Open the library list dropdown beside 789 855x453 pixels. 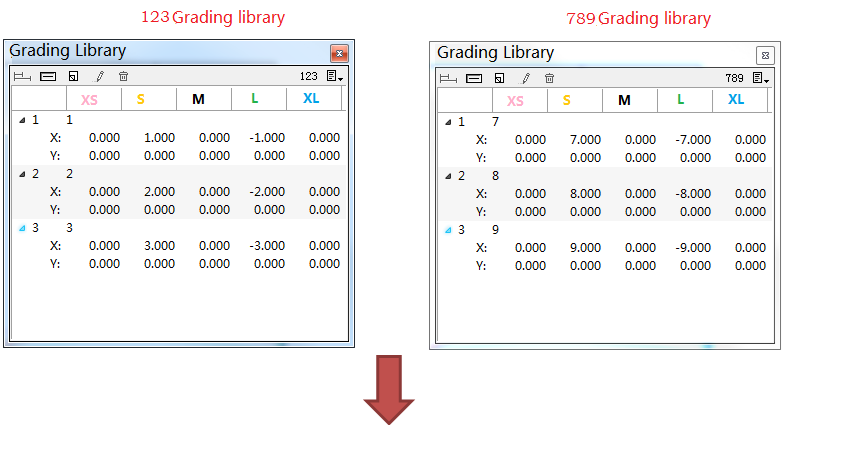760,78
